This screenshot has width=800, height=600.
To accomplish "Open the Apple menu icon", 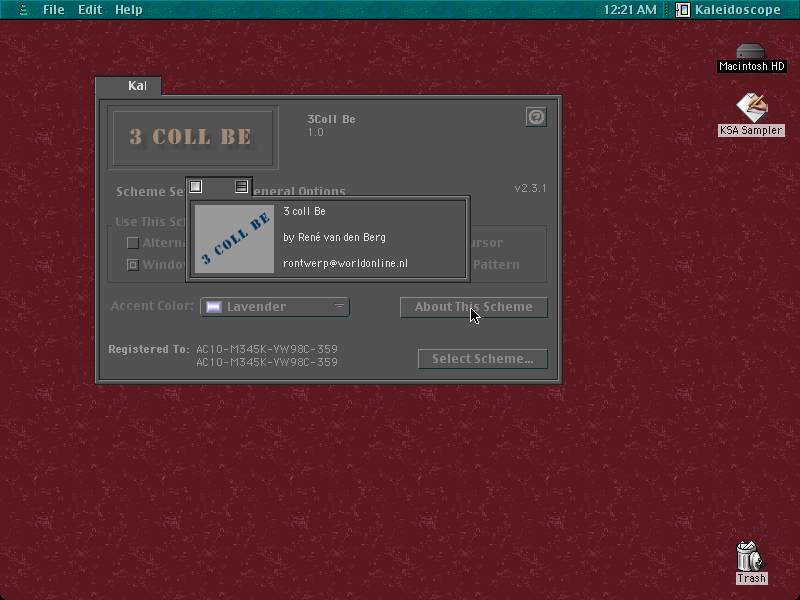I will (23, 10).
